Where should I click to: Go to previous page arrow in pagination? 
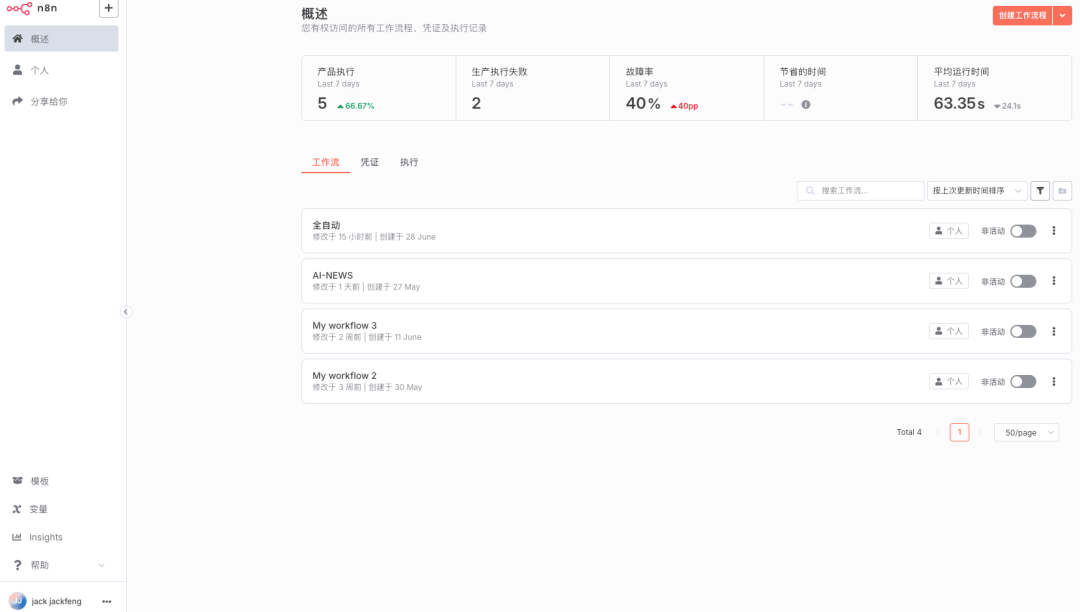tap(938, 432)
